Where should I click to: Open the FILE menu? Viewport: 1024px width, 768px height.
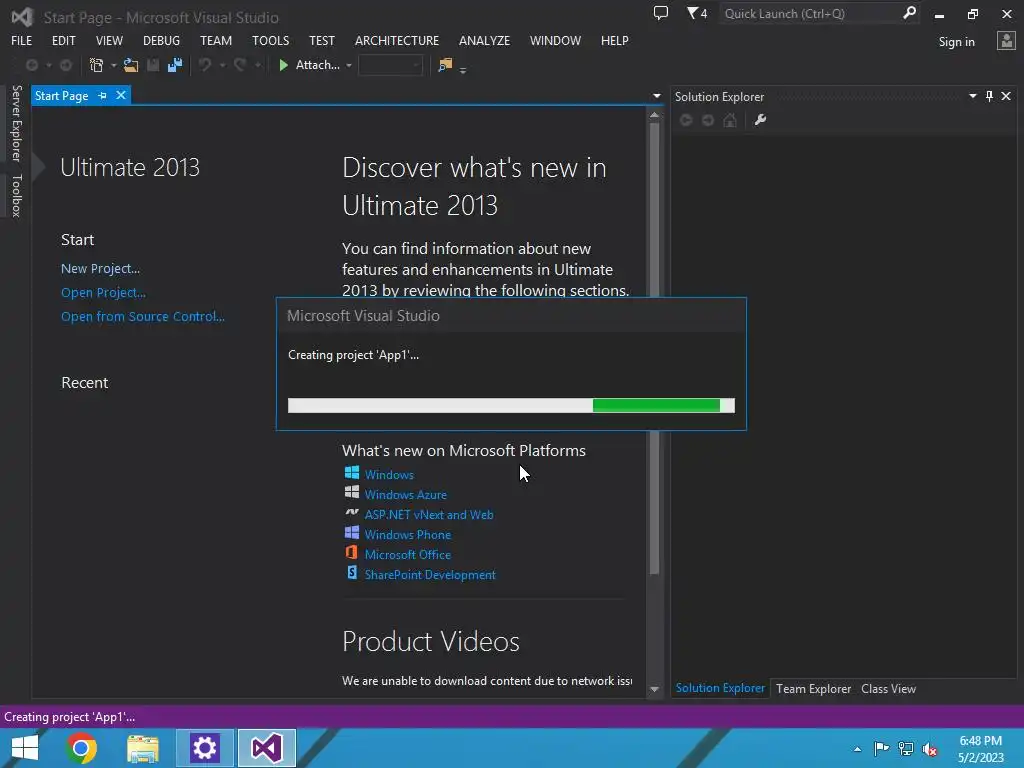[22, 40]
